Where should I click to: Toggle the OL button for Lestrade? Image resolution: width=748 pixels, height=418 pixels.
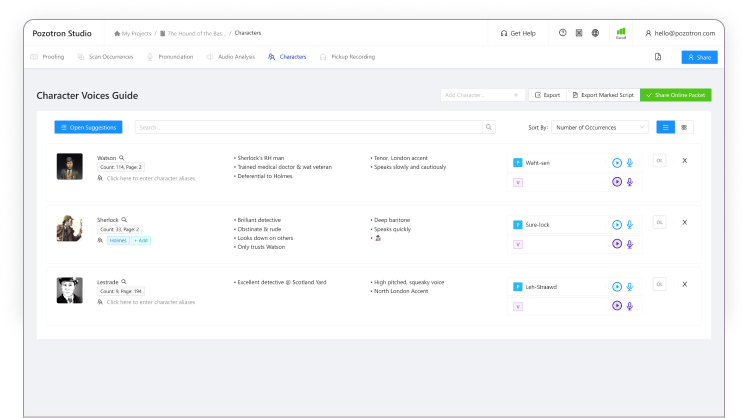pyautogui.click(x=659, y=284)
